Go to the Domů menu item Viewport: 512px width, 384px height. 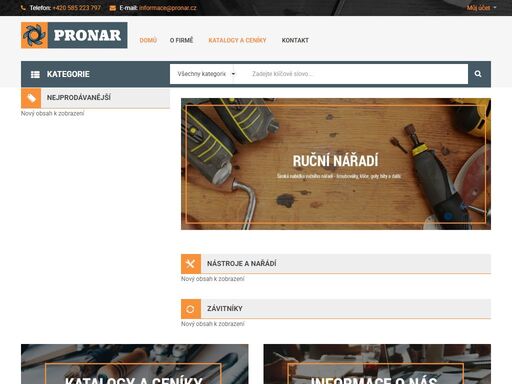click(x=148, y=40)
